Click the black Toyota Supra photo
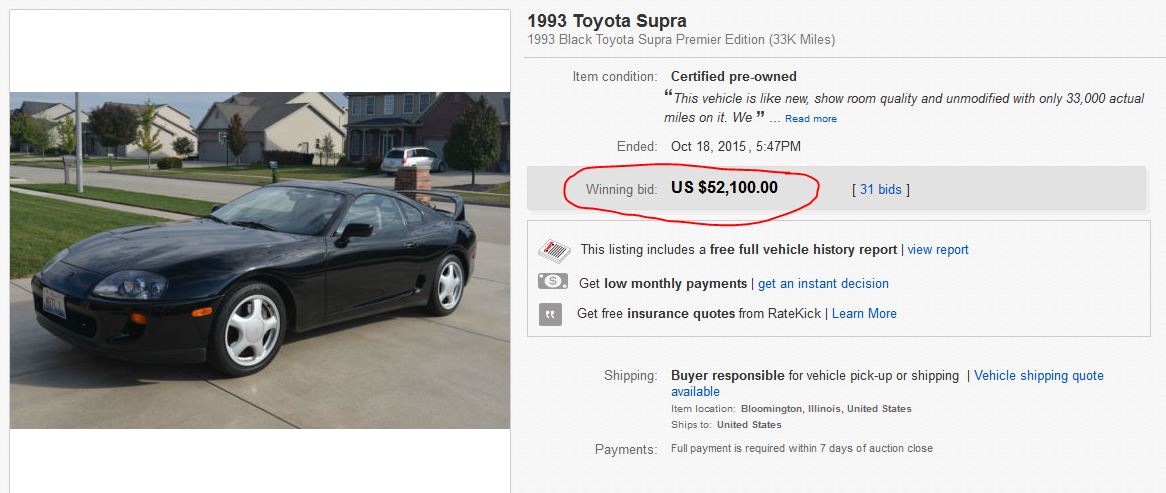Image resolution: width=1166 pixels, height=493 pixels. 260,260
